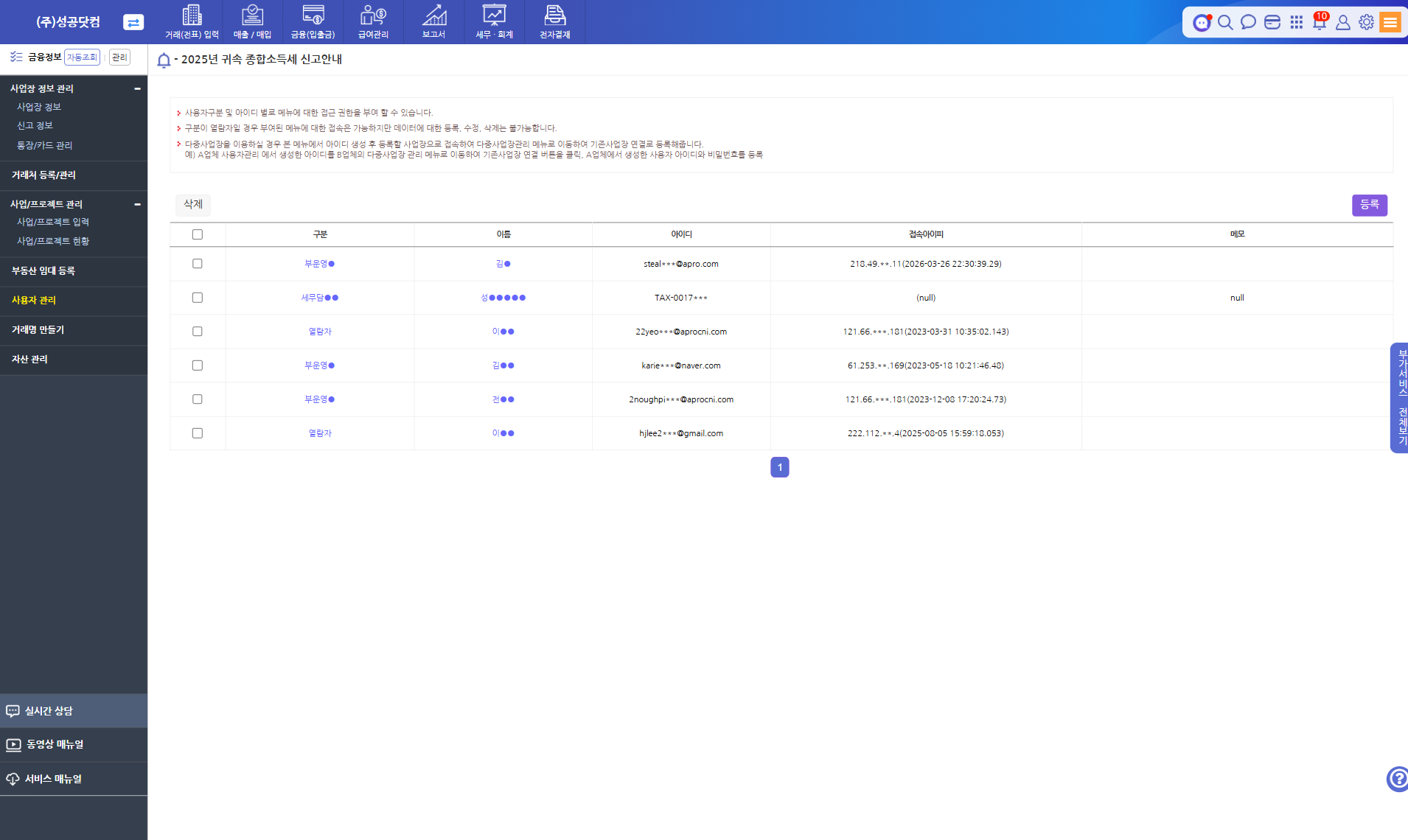Open the chatbot assistant icon

click(1202, 22)
